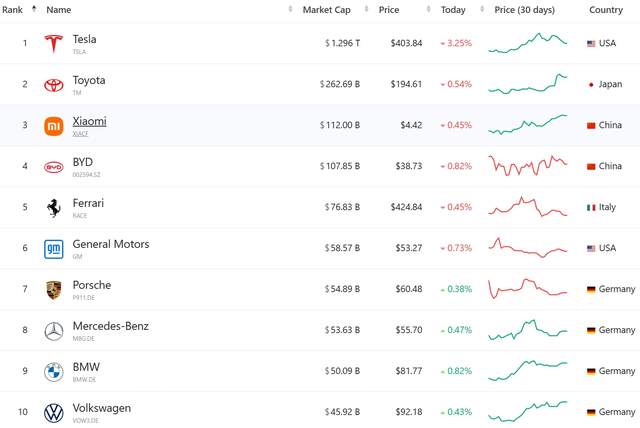Click the Germany flag in the BMW row
640x428 pixels.
click(x=591, y=371)
